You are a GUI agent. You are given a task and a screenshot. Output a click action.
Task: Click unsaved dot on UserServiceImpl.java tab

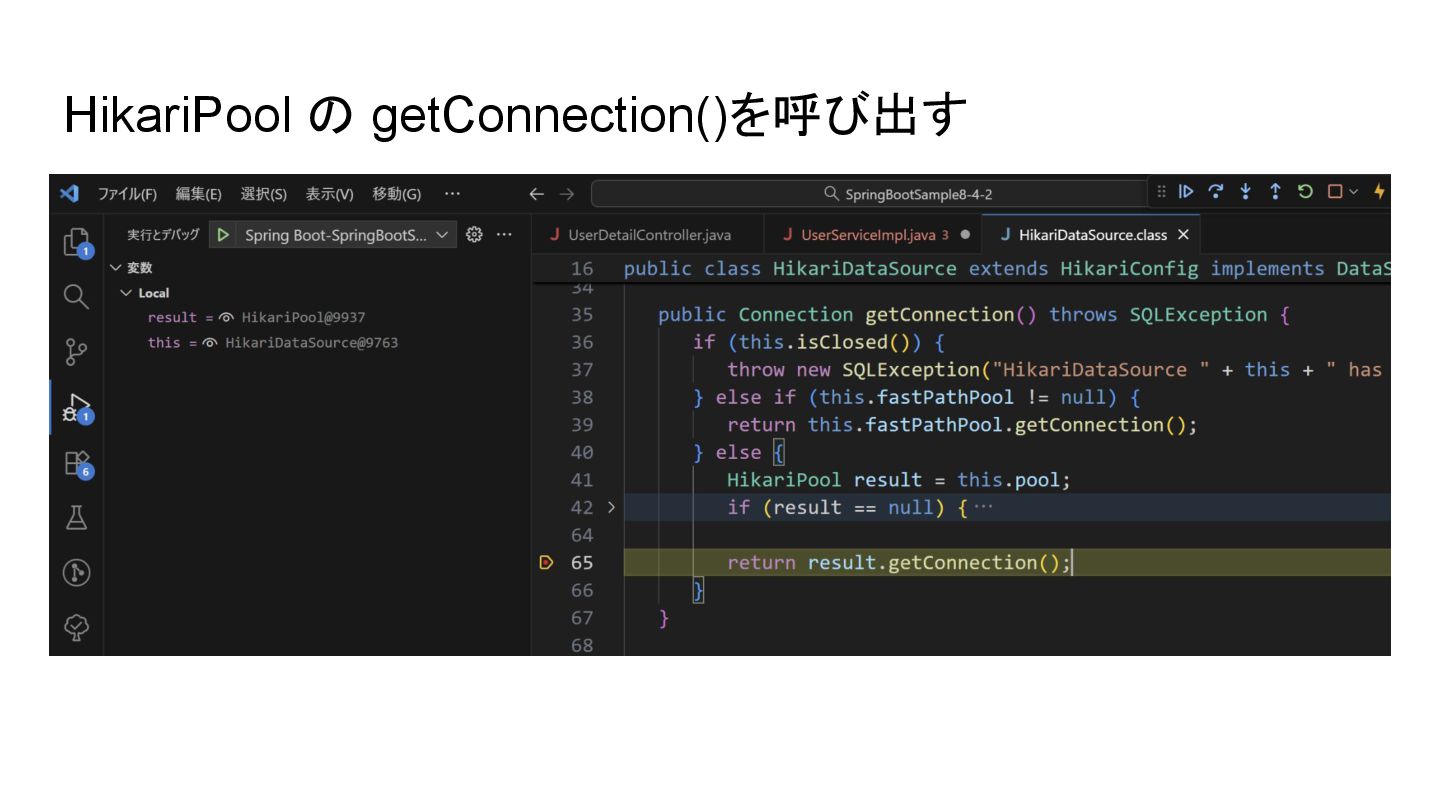coord(965,235)
